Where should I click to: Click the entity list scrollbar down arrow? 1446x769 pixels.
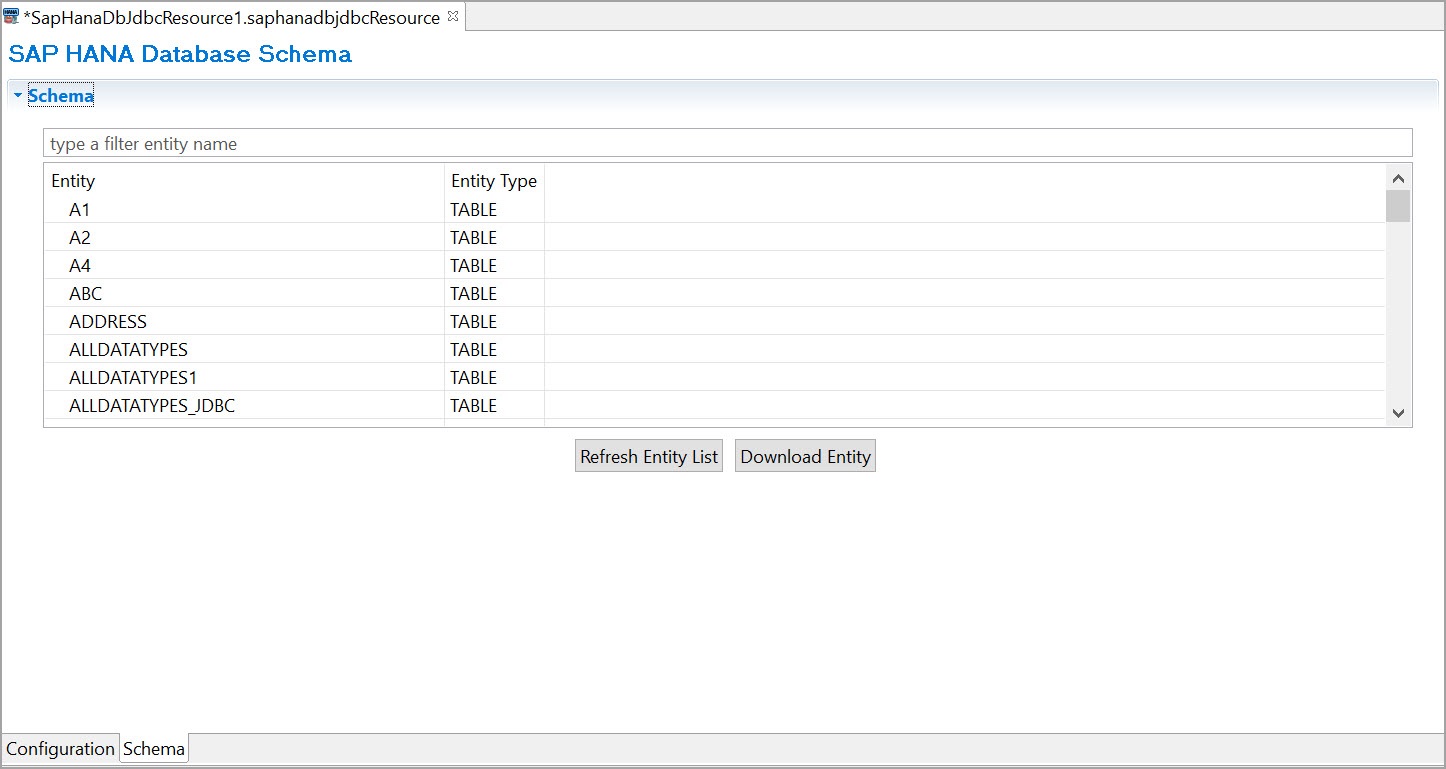[1398, 413]
